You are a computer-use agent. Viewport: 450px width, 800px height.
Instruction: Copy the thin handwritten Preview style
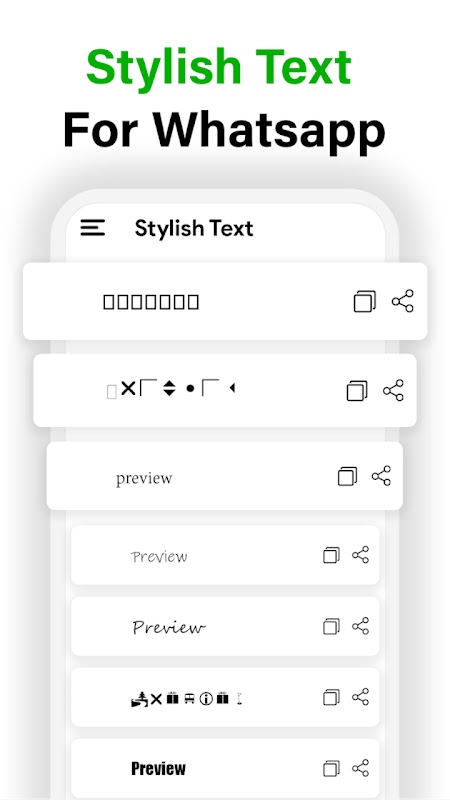[331, 555]
